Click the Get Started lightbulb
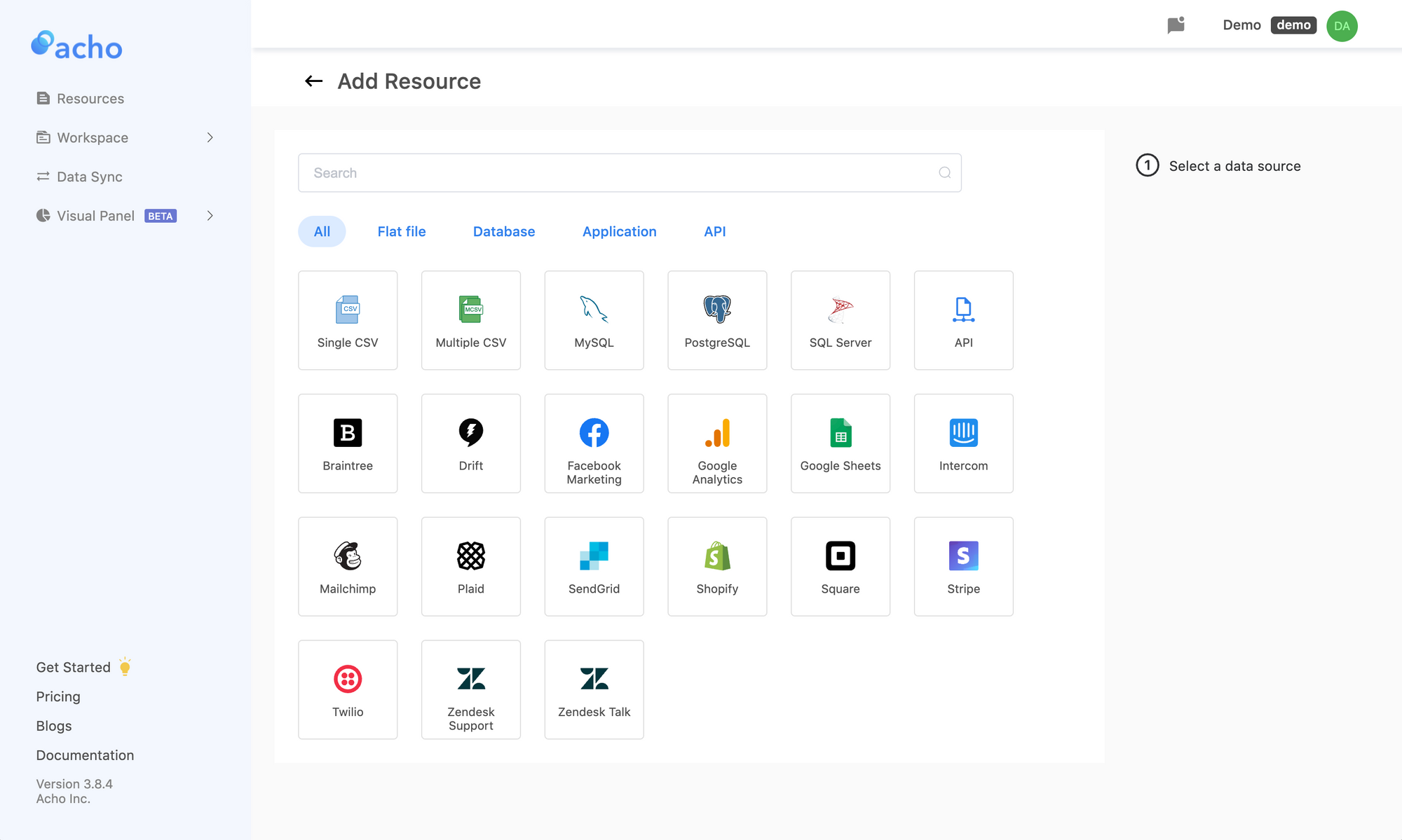 coord(124,666)
